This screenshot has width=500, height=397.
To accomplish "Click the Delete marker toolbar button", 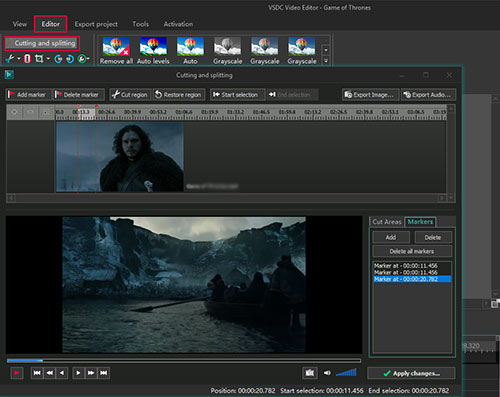I will tap(79, 95).
